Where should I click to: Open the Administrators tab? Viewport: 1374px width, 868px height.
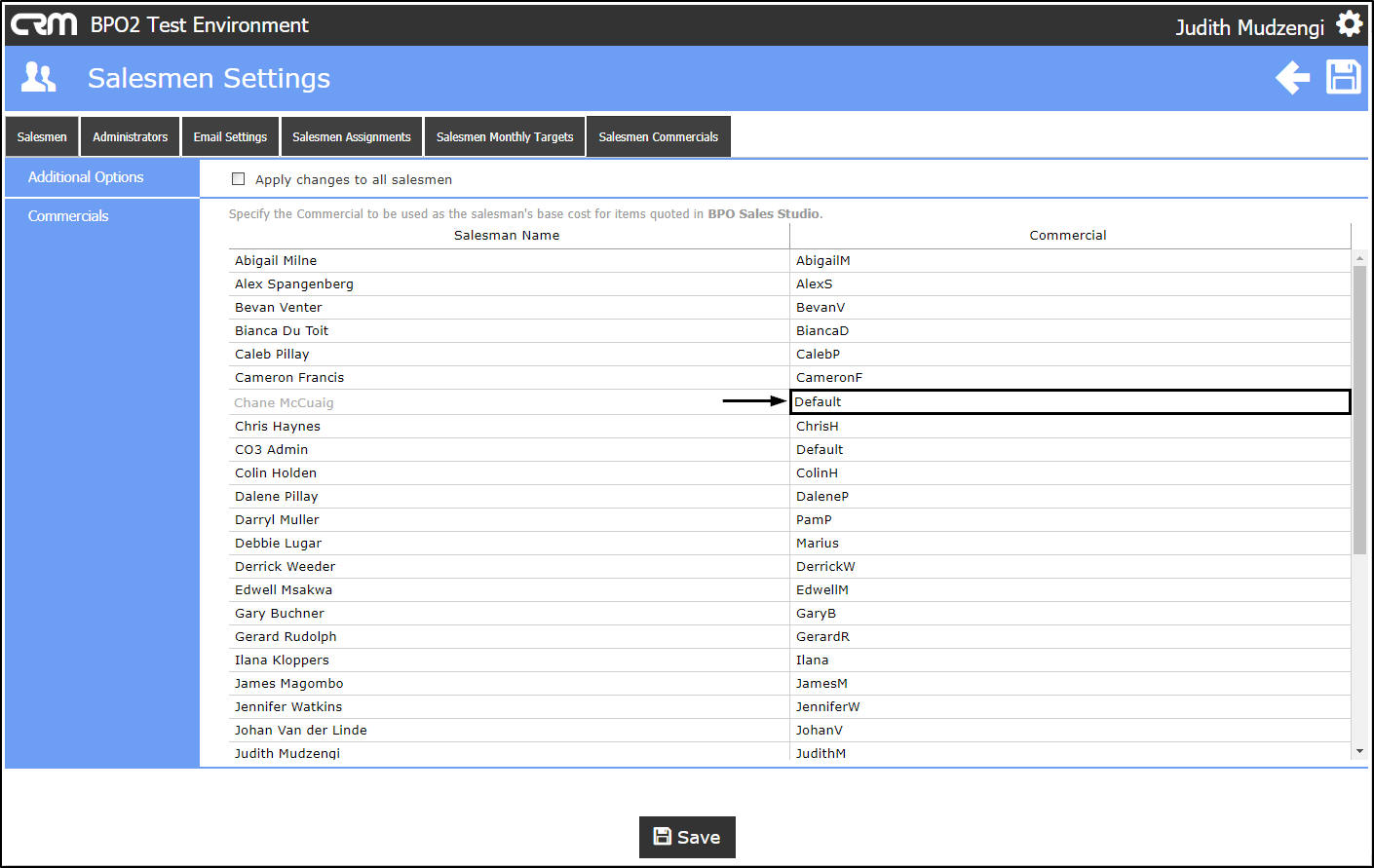[131, 136]
